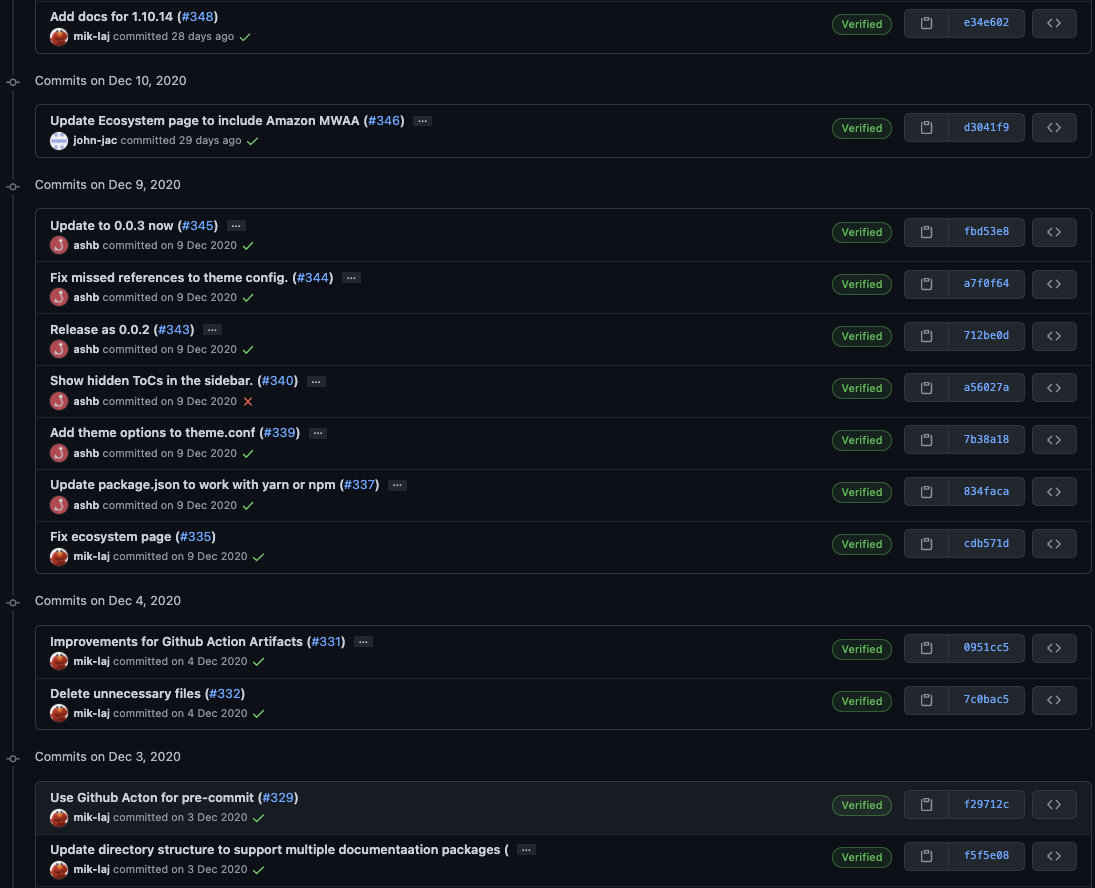Click ashb's avatar beside Release as 0.0.2
The image size is (1095, 888).
59,349
